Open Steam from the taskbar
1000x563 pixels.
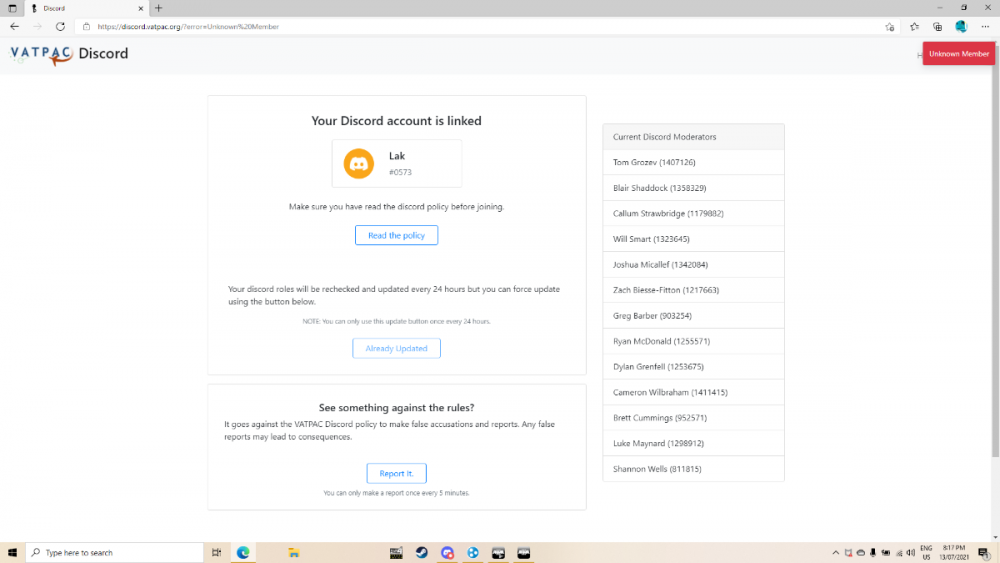click(x=422, y=553)
